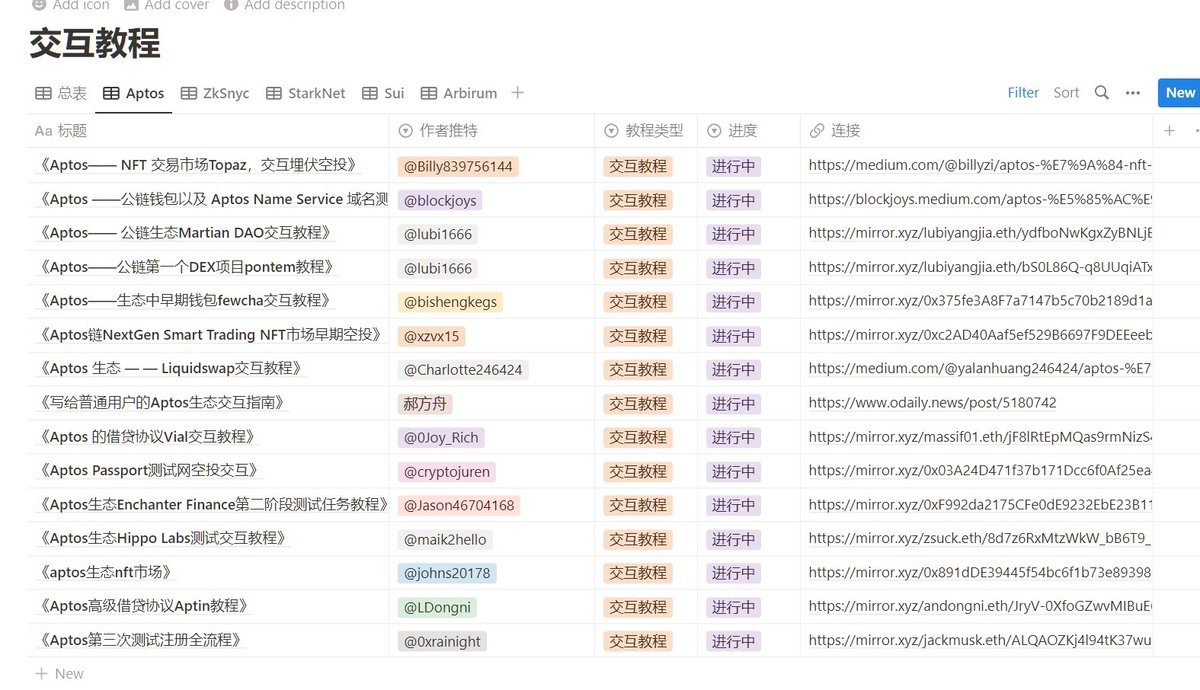
Task: Click the @xzvx15 author tag
Action: (432, 336)
